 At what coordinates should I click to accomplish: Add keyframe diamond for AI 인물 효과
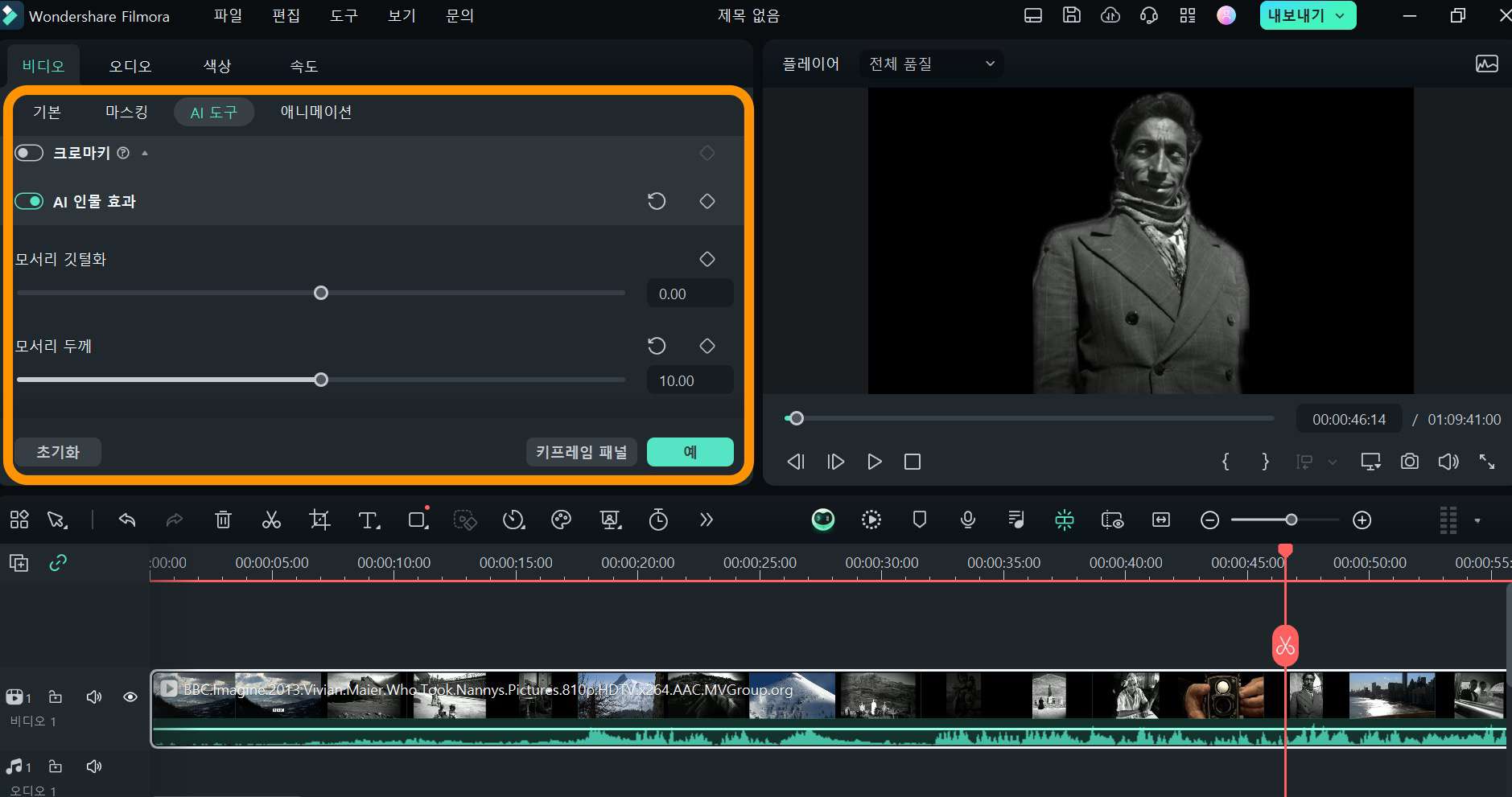707,201
